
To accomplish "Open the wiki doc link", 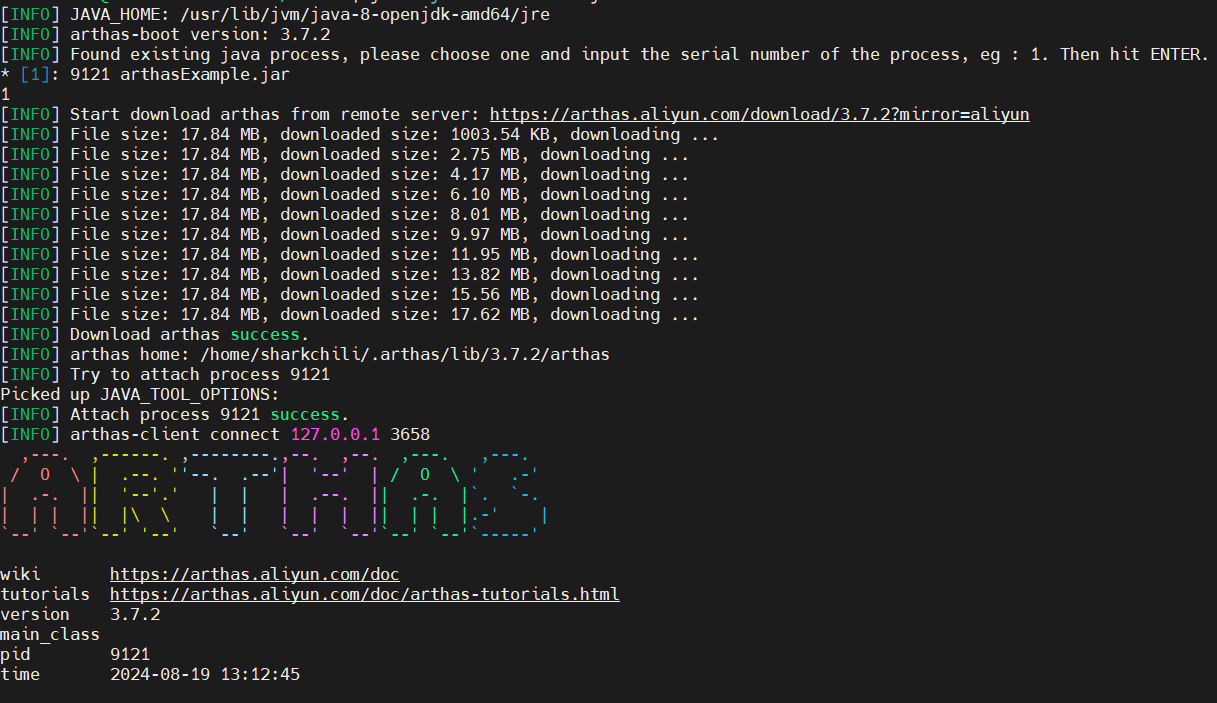I will click(254, 574).
